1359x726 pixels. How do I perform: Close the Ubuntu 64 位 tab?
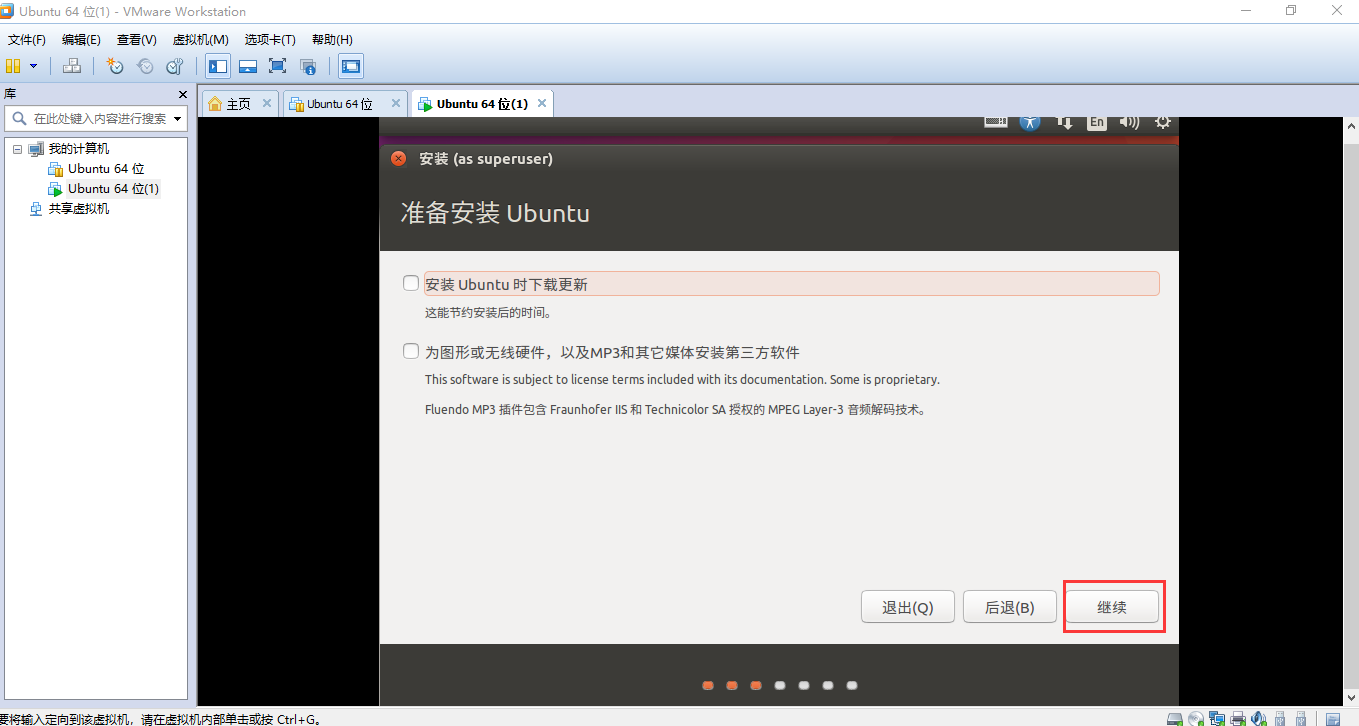tap(395, 103)
